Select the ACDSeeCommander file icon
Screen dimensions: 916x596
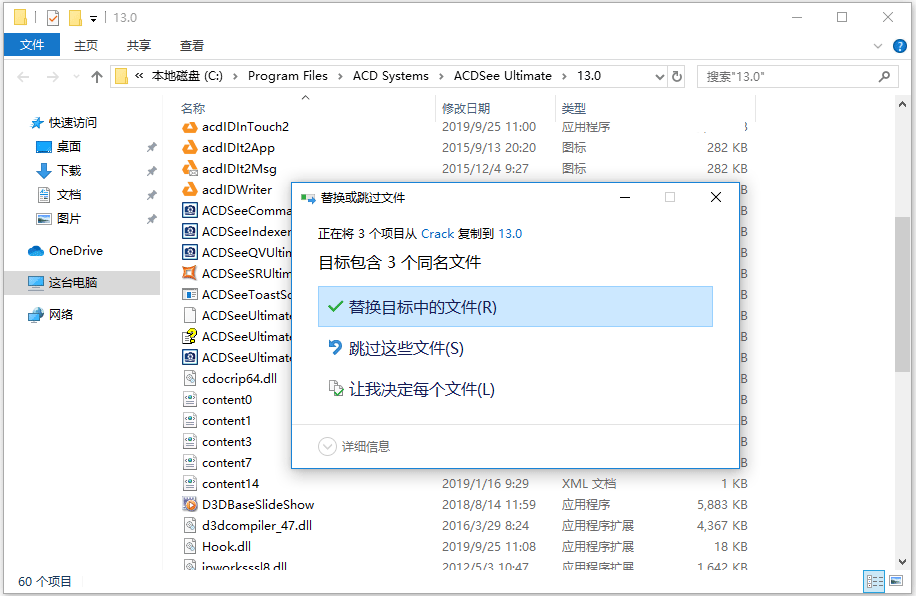pyautogui.click(x=188, y=210)
